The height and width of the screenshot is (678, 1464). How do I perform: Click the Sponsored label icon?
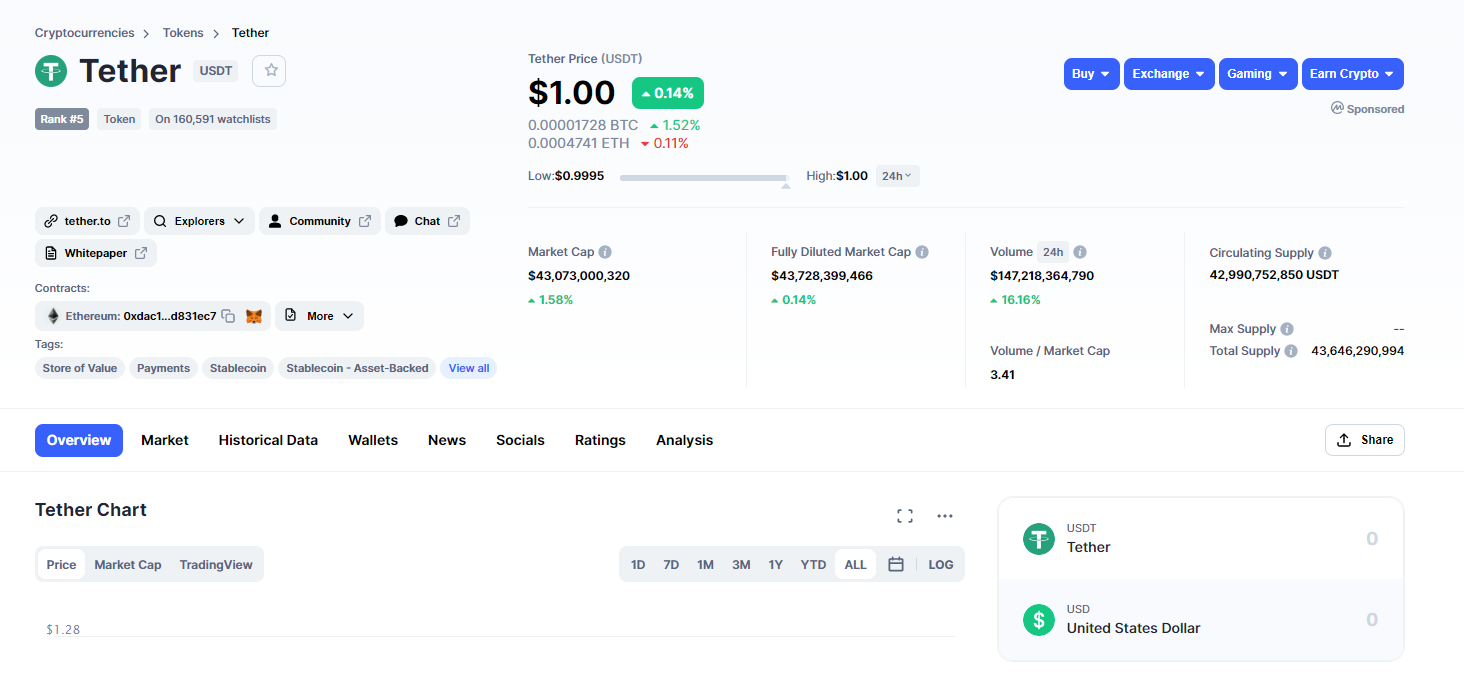click(1337, 108)
